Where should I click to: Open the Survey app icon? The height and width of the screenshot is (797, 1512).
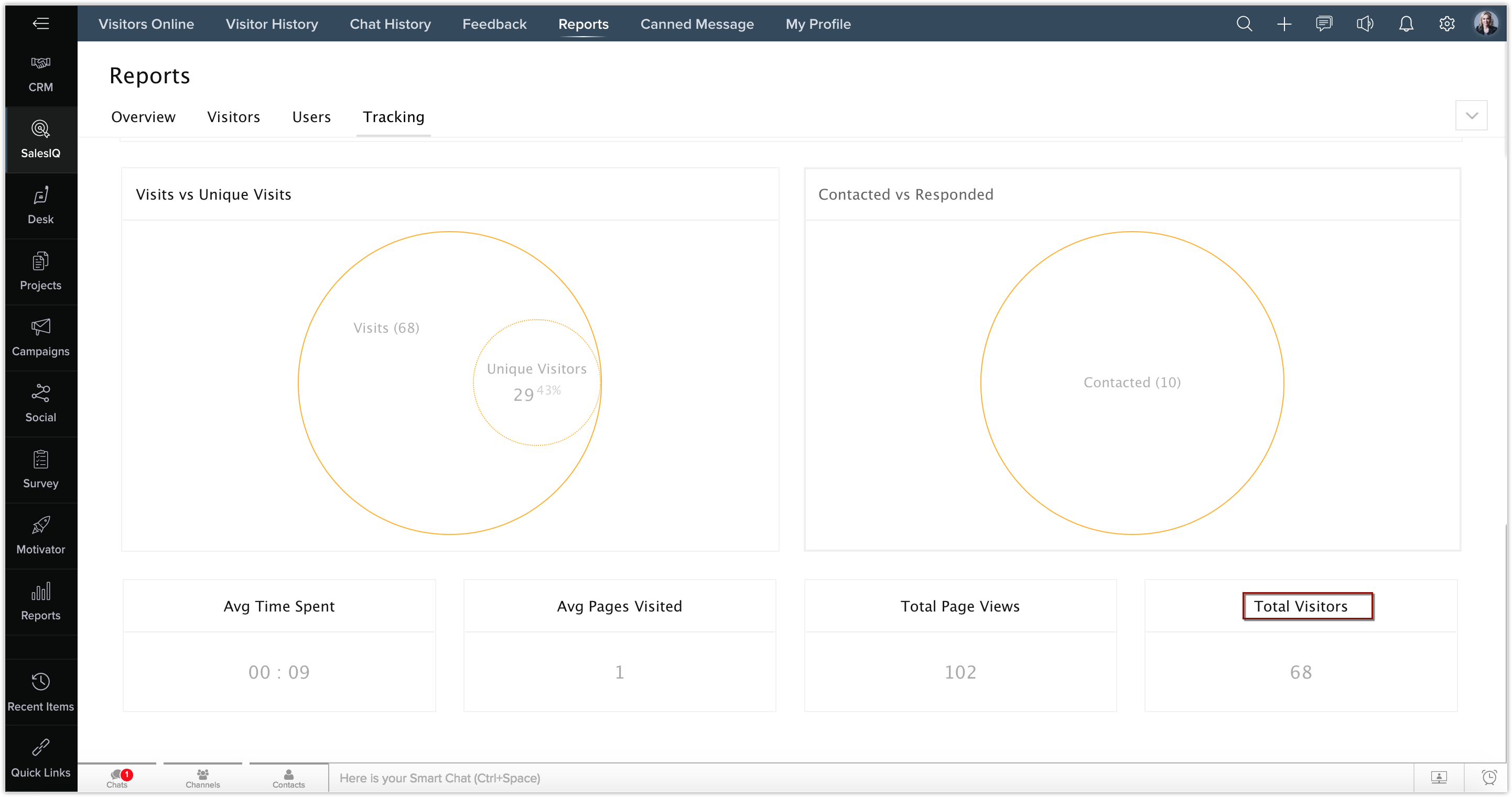click(40, 469)
